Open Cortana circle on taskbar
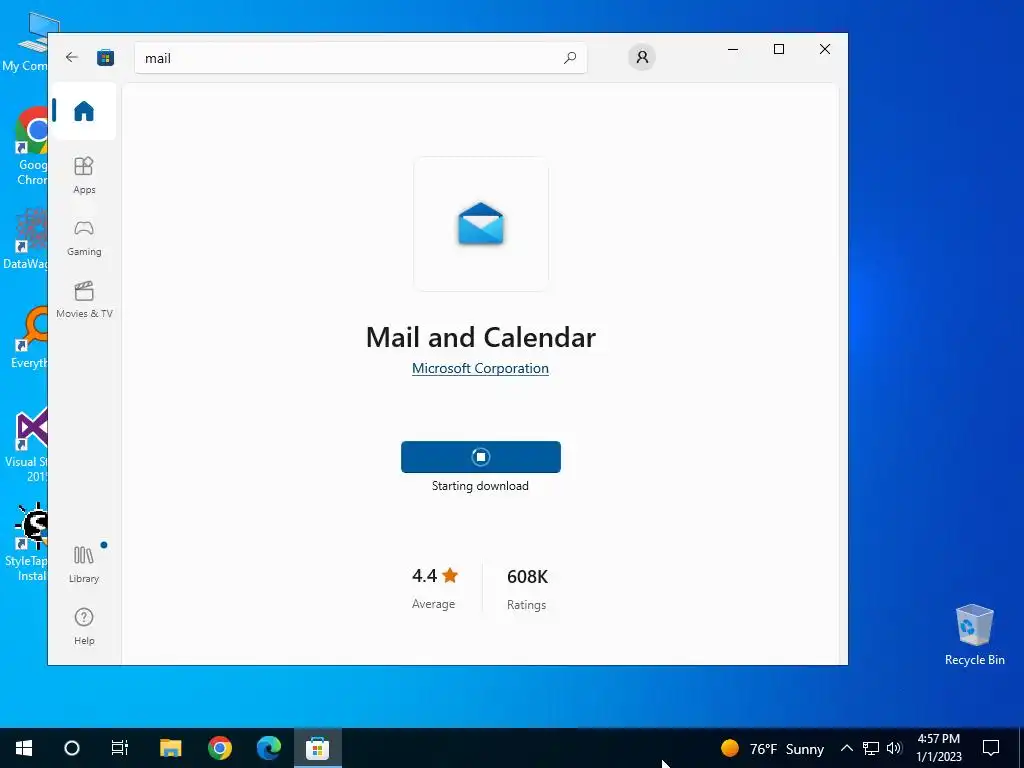Image resolution: width=1024 pixels, height=768 pixels. (x=72, y=748)
